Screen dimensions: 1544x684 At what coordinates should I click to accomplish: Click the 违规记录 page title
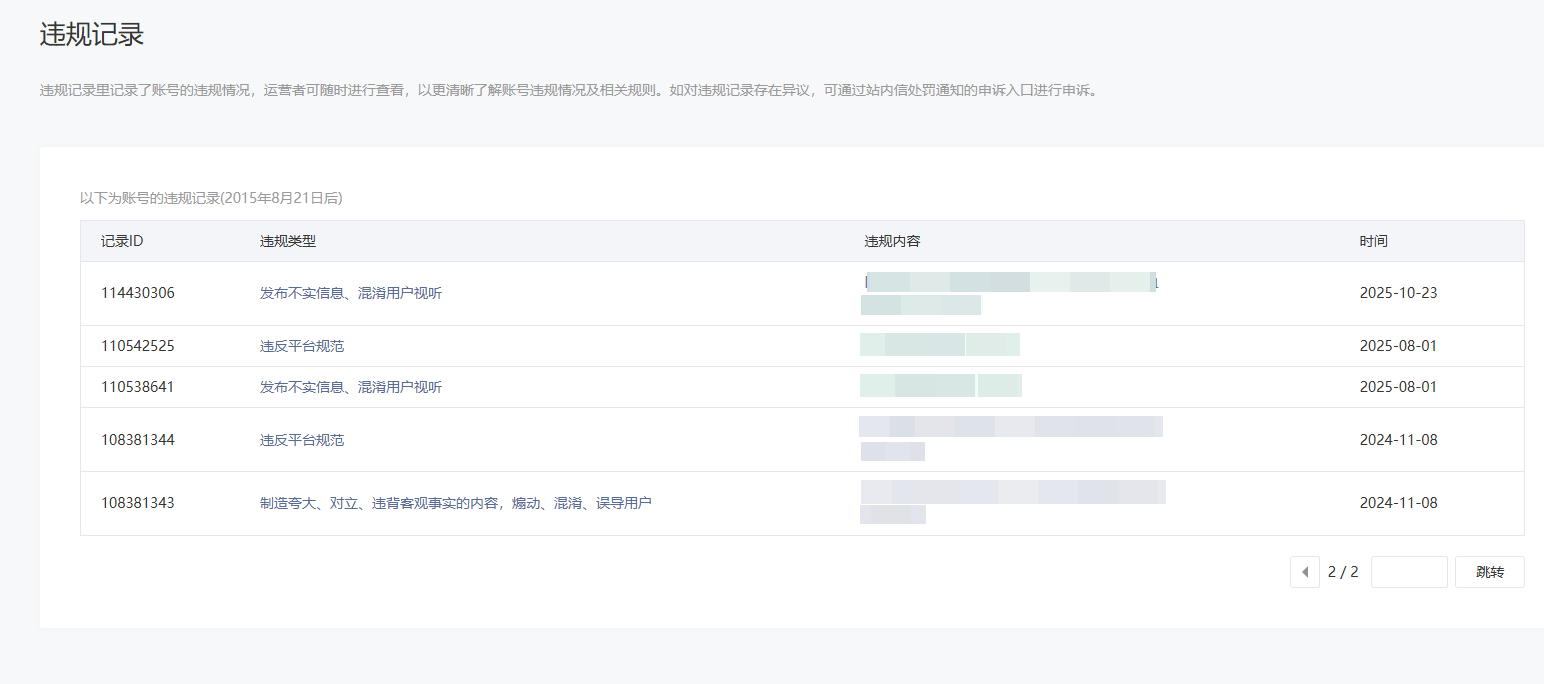(x=92, y=35)
